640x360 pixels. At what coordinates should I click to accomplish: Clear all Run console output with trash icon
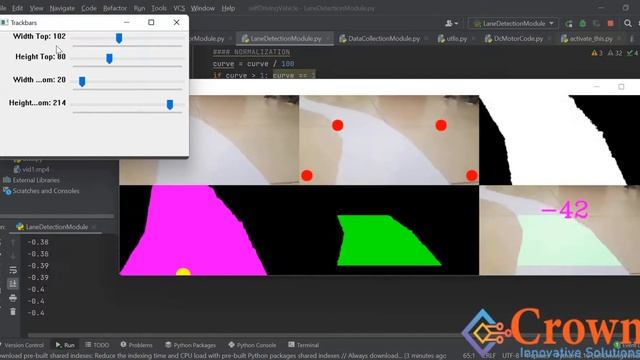(x=13, y=312)
